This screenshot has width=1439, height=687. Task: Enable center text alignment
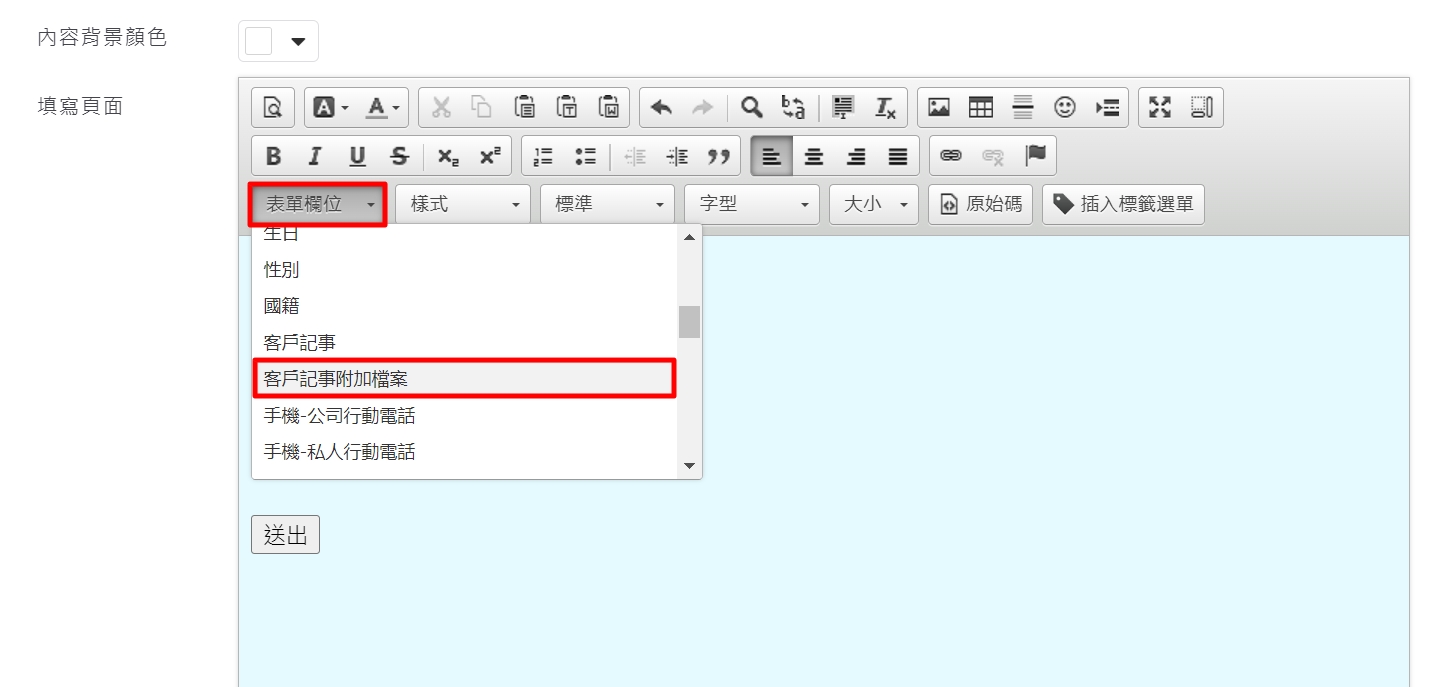point(814,157)
